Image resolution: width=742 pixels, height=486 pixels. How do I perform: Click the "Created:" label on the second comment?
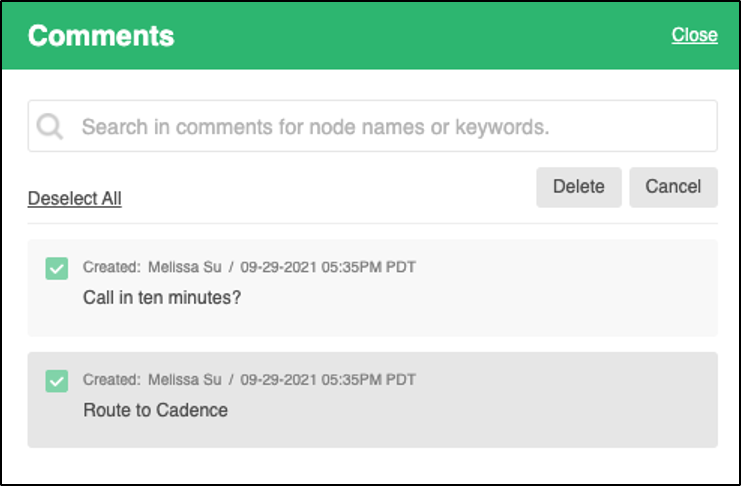click(x=111, y=379)
